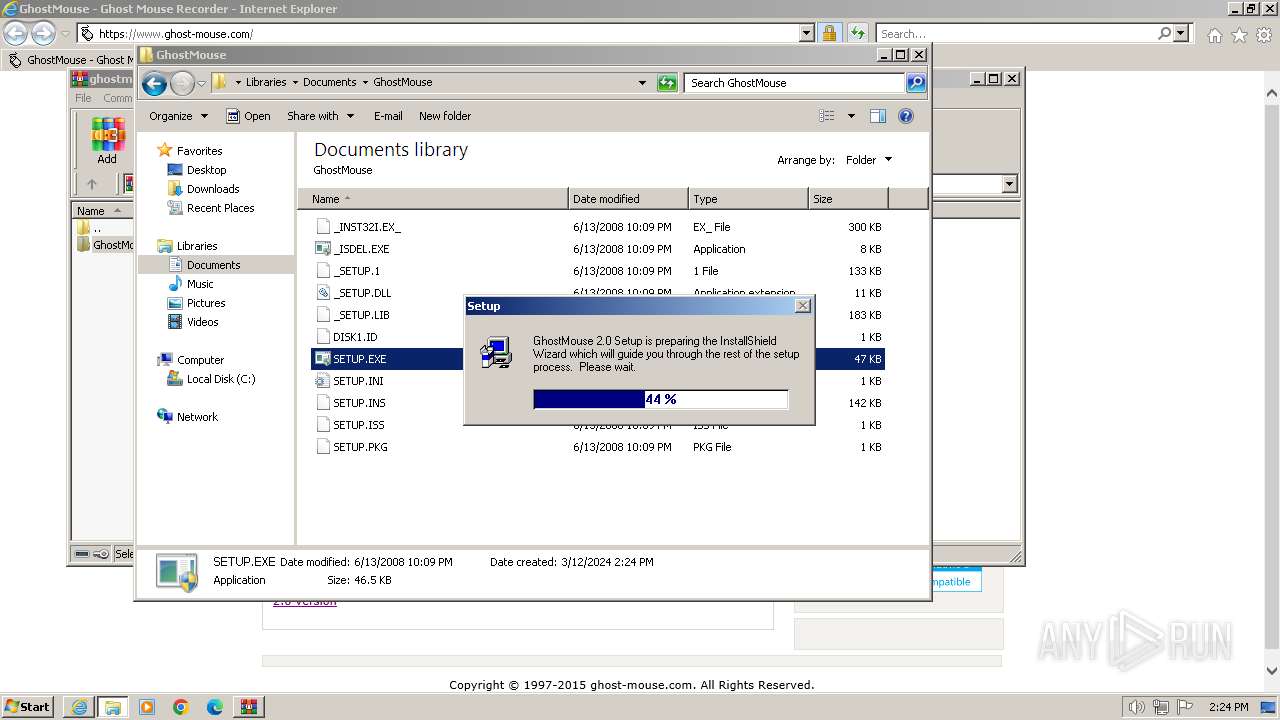The width and height of the screenshot is (1280, 720).
Task: Click the Open toolbar button
Action: (248, 116)
